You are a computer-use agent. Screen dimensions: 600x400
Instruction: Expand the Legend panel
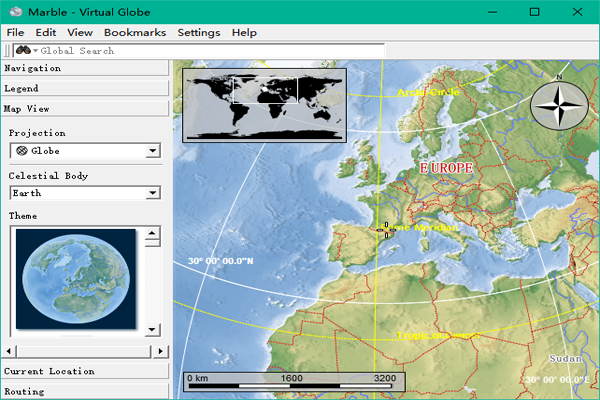(x=85, y=88)
